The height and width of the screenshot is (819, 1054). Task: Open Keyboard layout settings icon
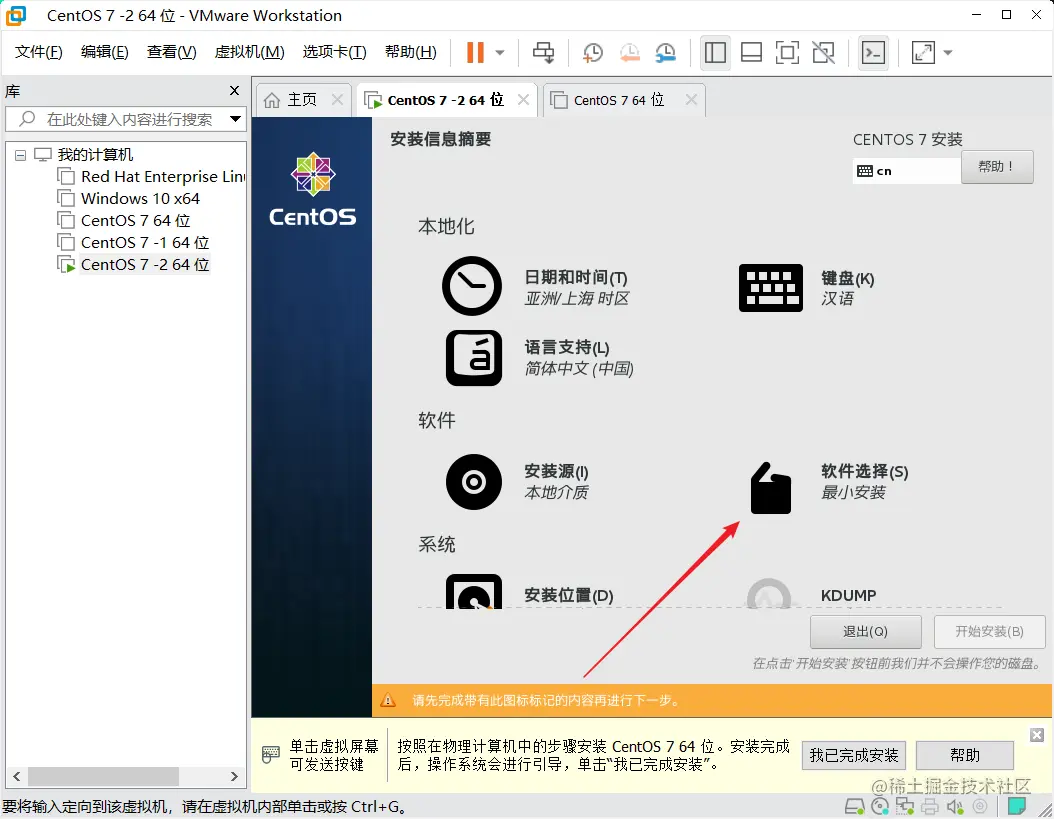(770, 287)
